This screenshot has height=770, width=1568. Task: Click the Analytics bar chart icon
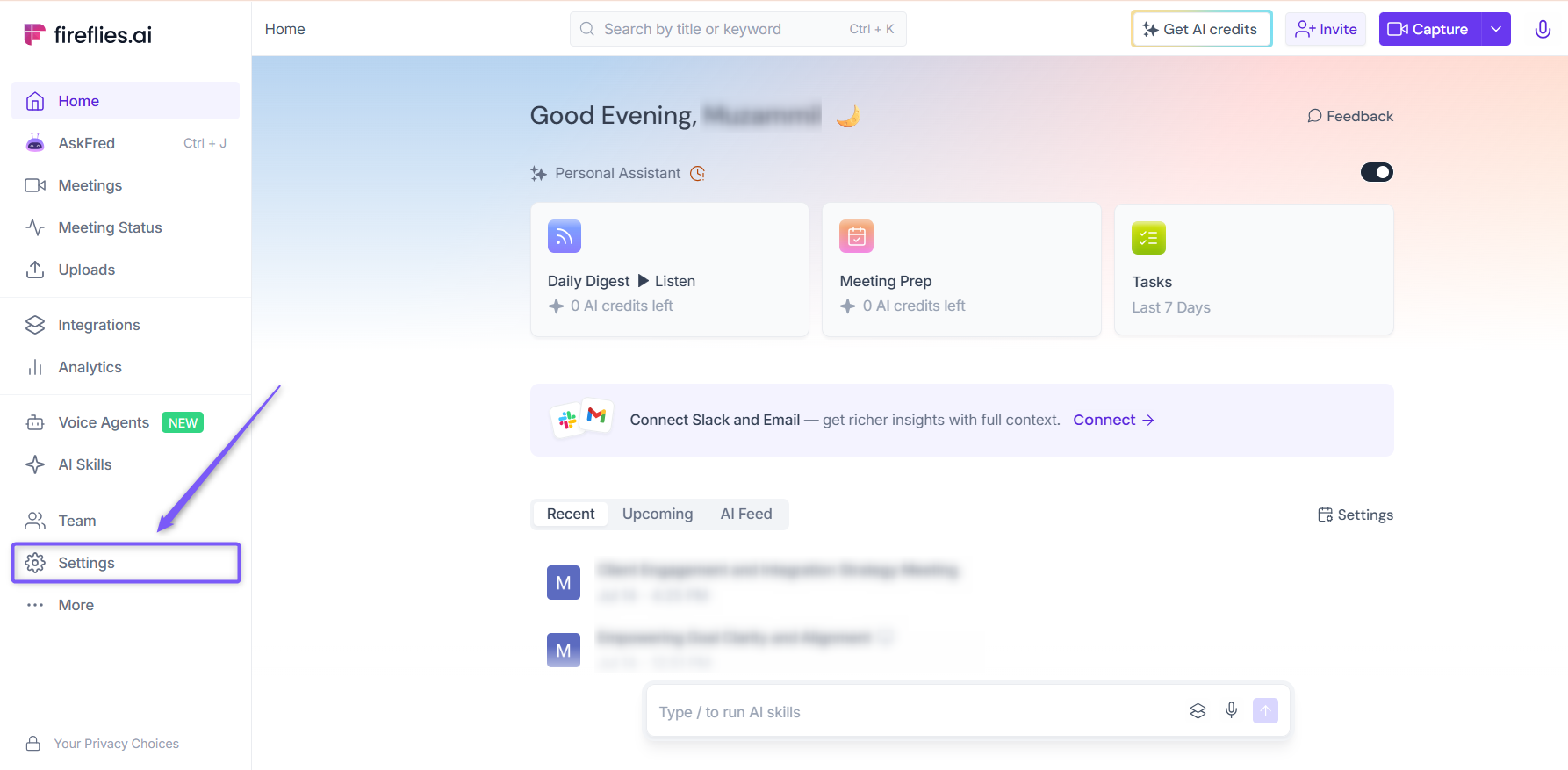pyautogui.click(x=35, y=367)
